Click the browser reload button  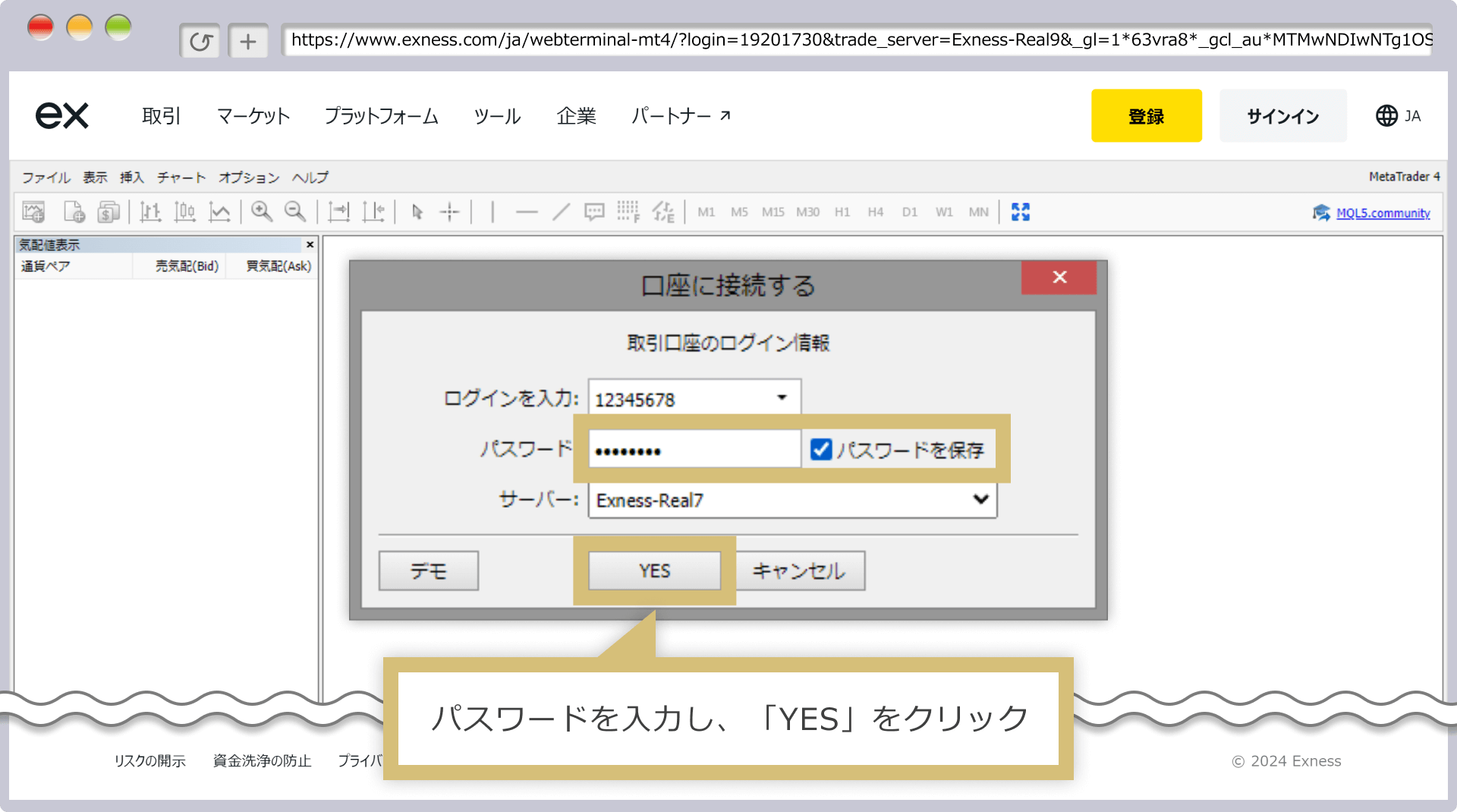(200, 41)
